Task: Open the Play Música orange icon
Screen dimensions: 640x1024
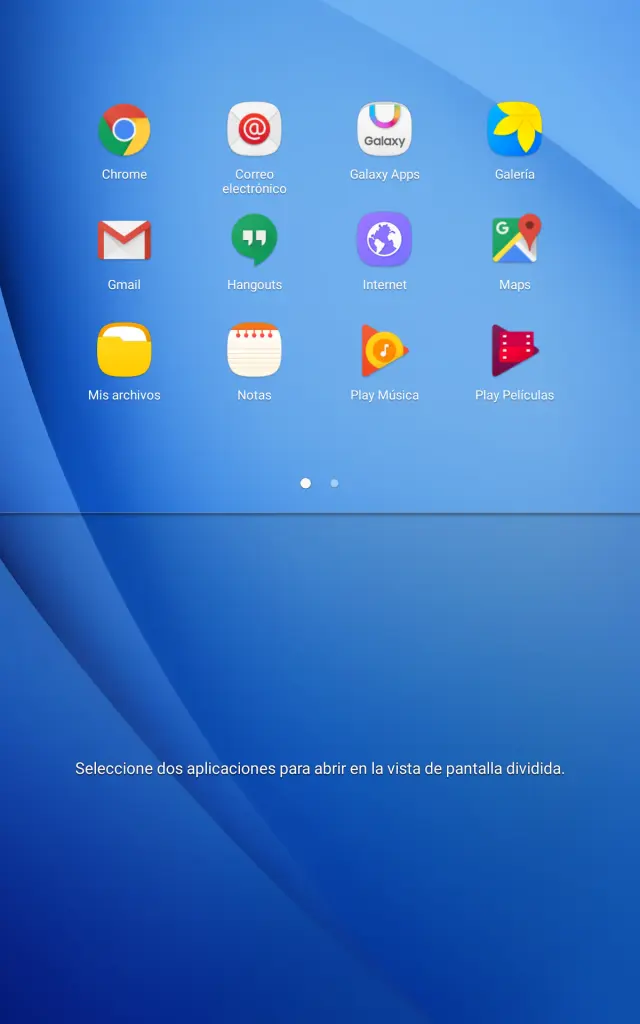Action: click(384, 351)
